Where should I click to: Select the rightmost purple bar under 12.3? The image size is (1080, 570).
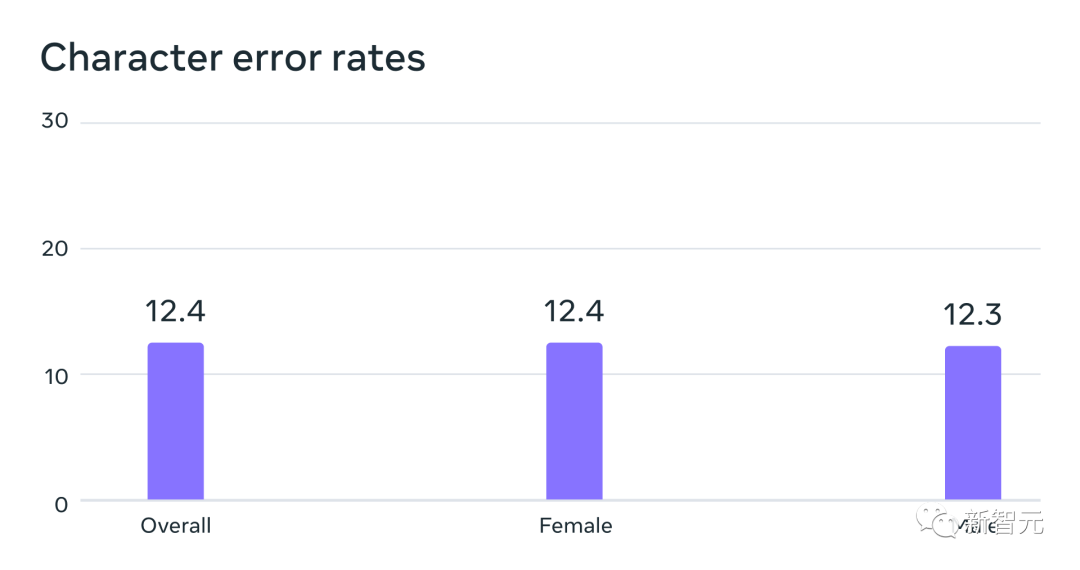point(972,423)
